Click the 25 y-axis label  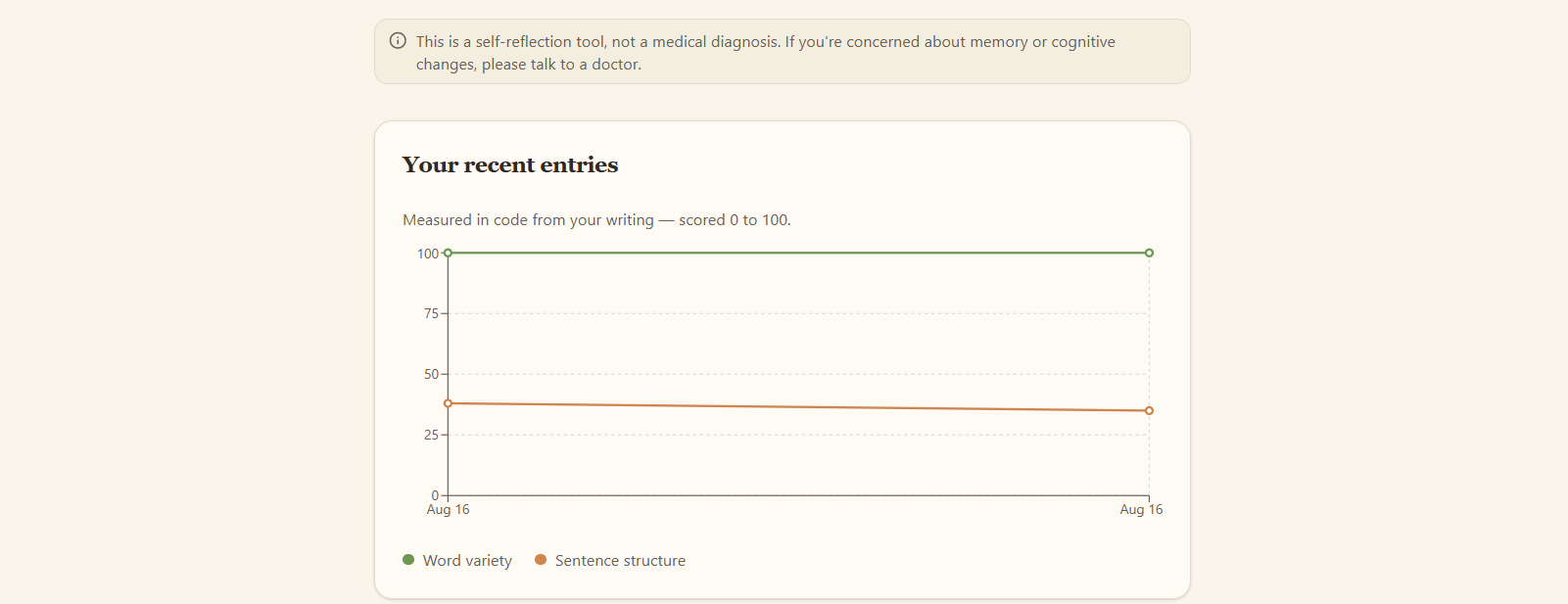(431, 435)
